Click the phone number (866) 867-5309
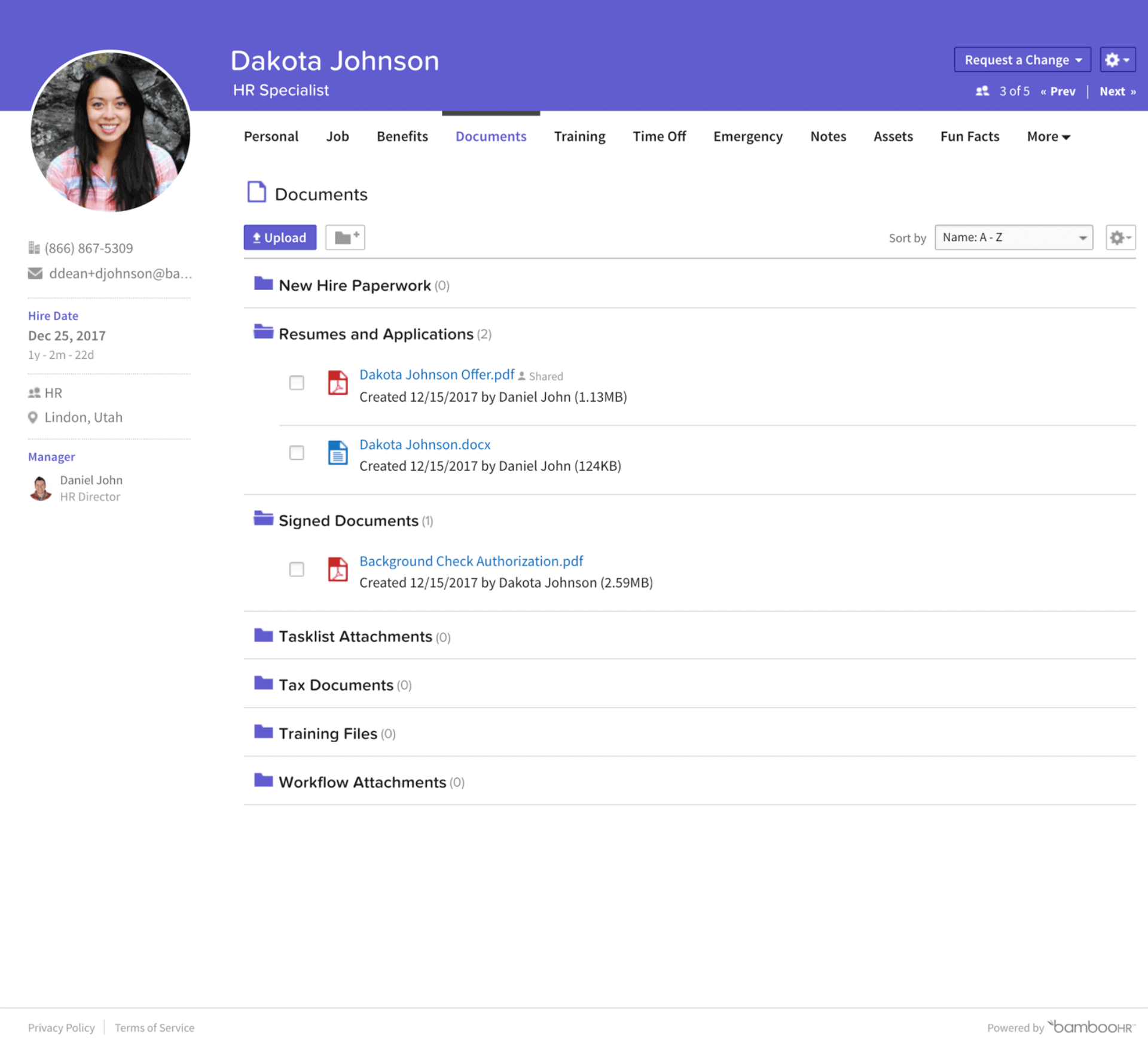Viewport: 1148px width, 1062px height. pos(88,248)
